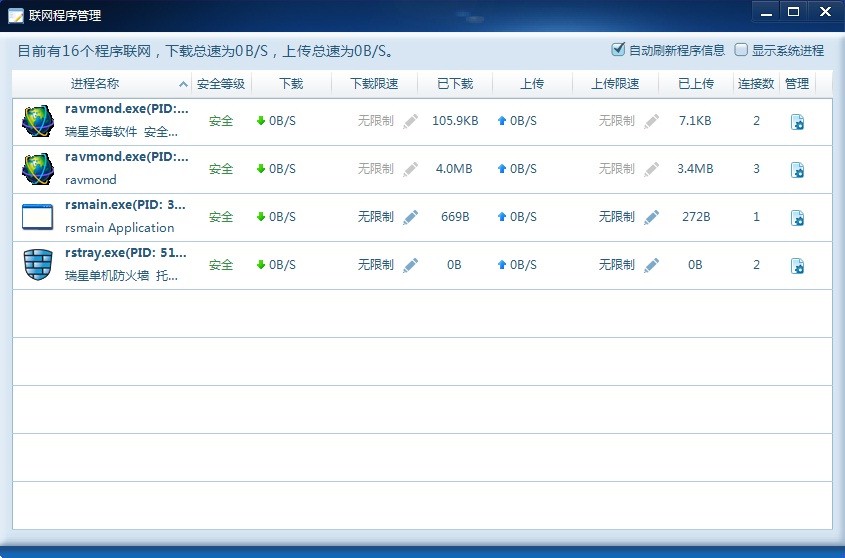
Task: Edit upload limit pencil for rstray.exe
Action: coord(652,265)
